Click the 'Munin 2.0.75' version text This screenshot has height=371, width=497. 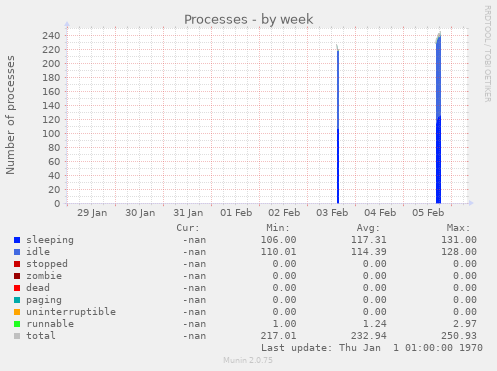[248, 360]
